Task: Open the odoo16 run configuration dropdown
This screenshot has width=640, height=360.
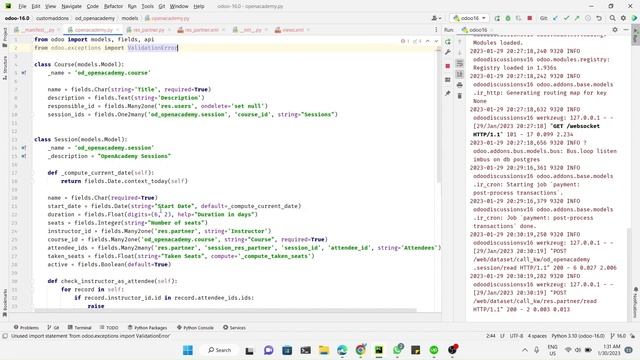Action: [x=469, y=18]
